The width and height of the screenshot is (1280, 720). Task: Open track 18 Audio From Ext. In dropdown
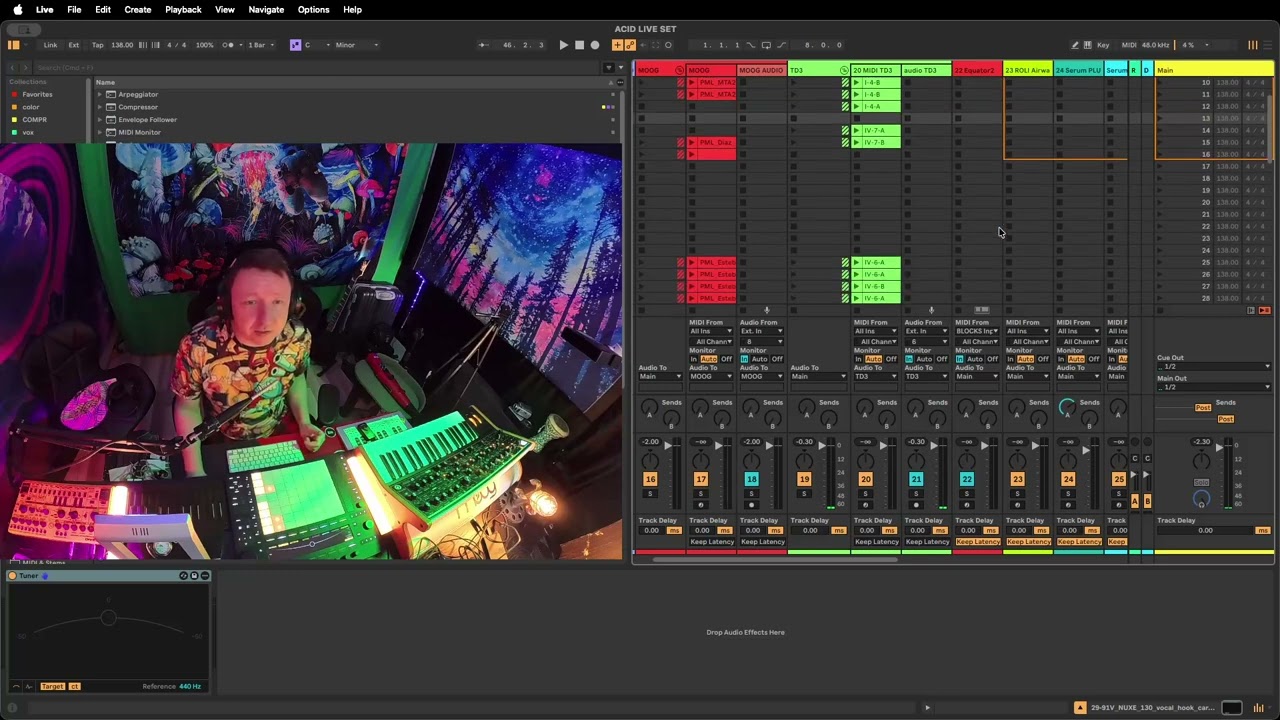762,331
